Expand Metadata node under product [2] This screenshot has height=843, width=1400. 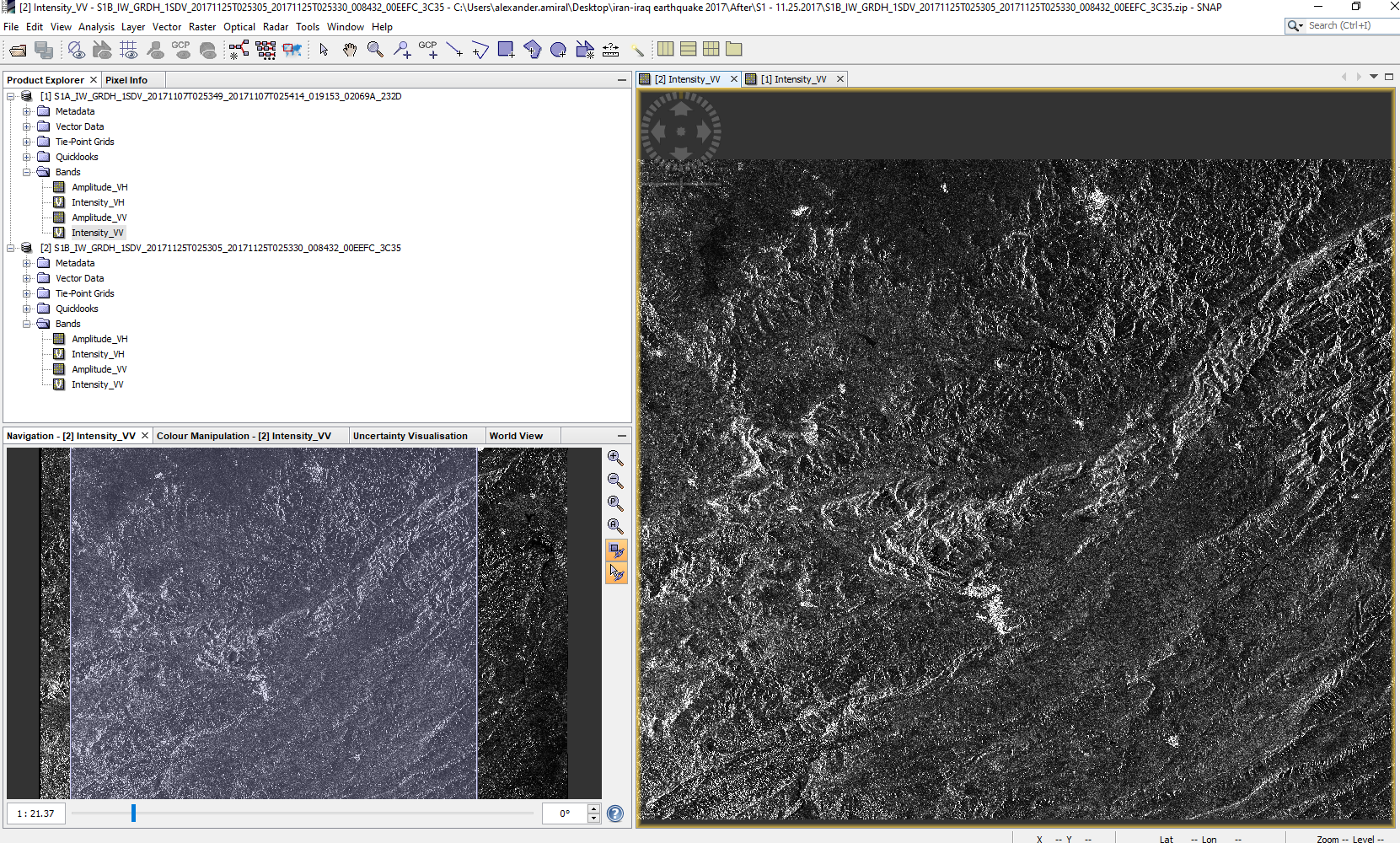[27, 263]
